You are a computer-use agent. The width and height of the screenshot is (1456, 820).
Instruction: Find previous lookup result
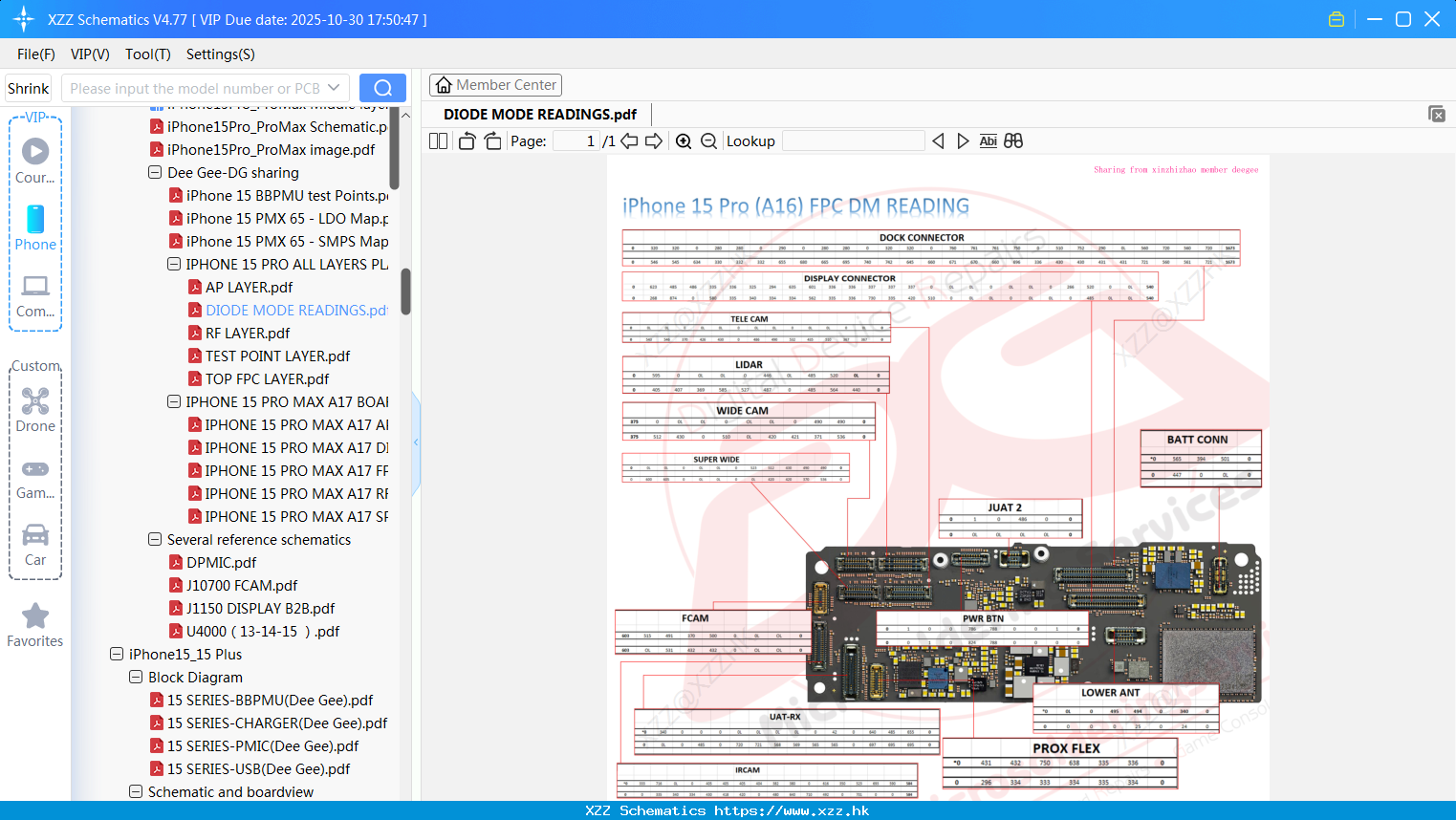click(938, 141)
